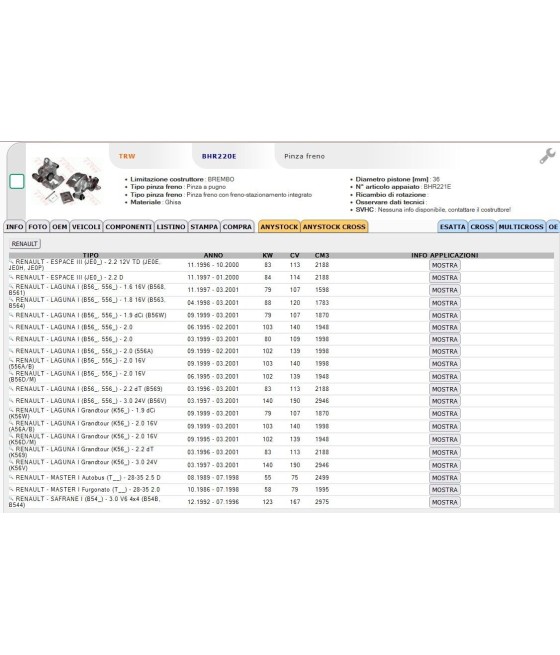Click the year range 10.1986 - 07.1998

[x=213, y=490]
